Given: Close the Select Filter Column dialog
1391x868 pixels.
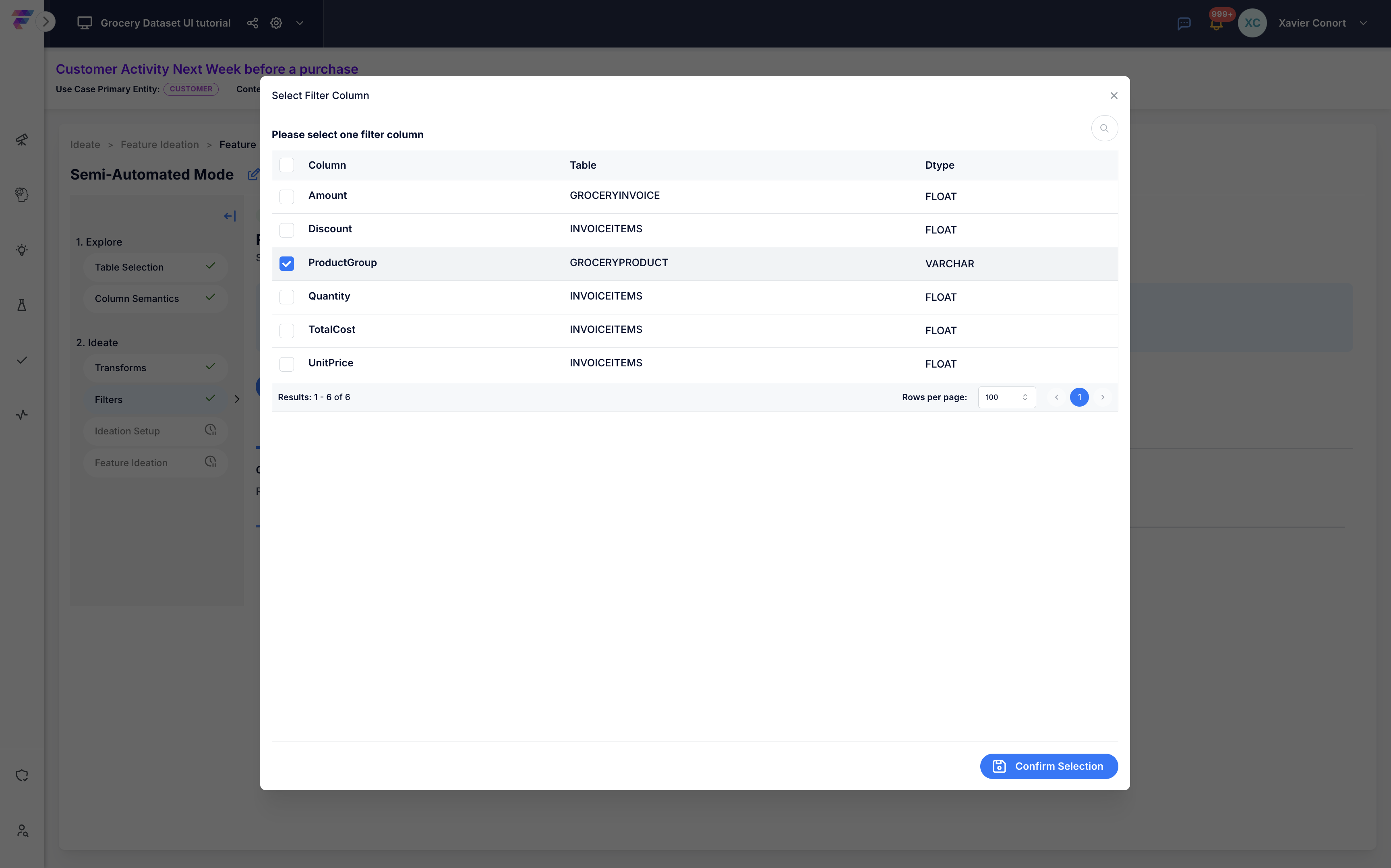Looking at the screenshot, I should [1114, 95].
